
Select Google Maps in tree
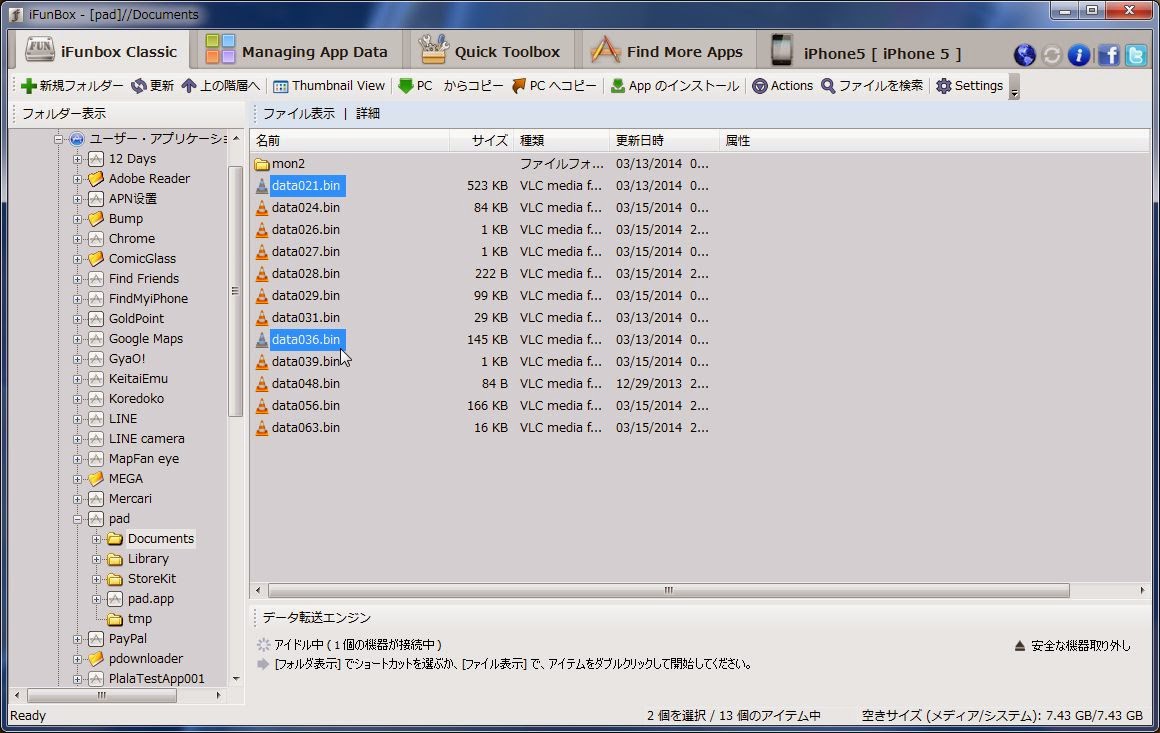point(145,339)
